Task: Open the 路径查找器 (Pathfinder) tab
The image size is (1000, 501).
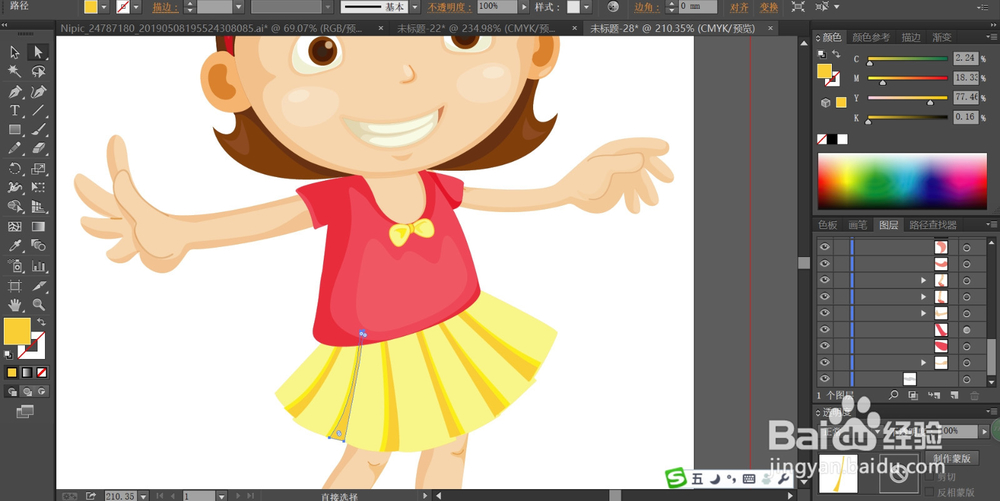Action: pos(932,225)
